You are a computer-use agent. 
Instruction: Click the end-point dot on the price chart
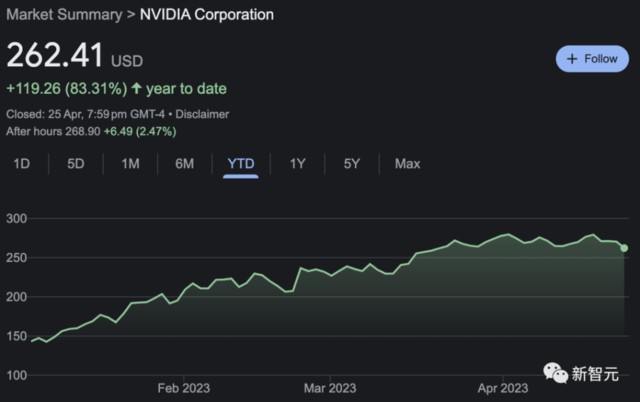tap(624, 248)
